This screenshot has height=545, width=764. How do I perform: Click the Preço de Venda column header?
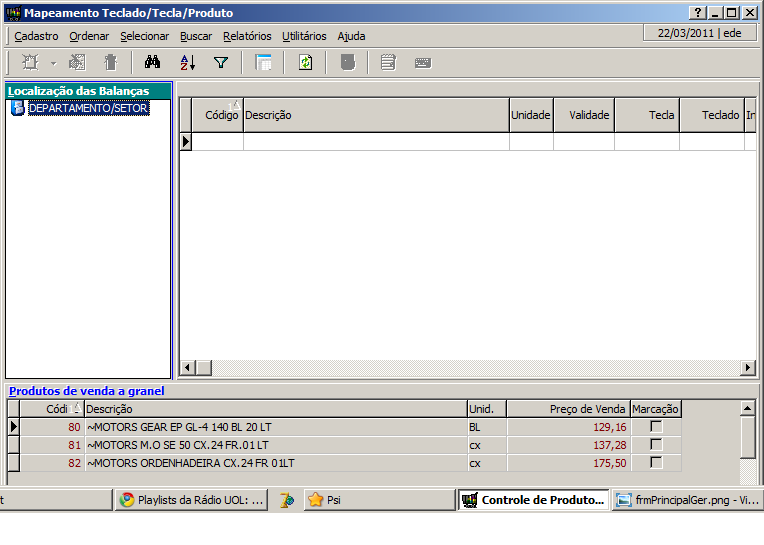(568, 409)
